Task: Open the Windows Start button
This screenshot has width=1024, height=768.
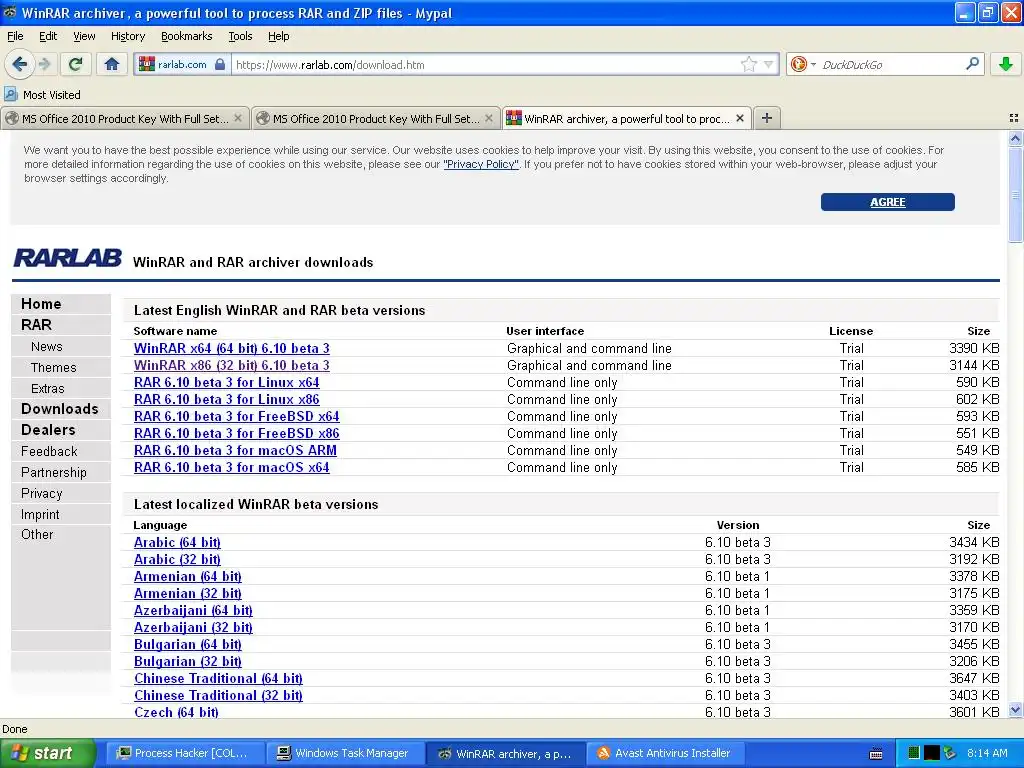Action: pos(48,753)
